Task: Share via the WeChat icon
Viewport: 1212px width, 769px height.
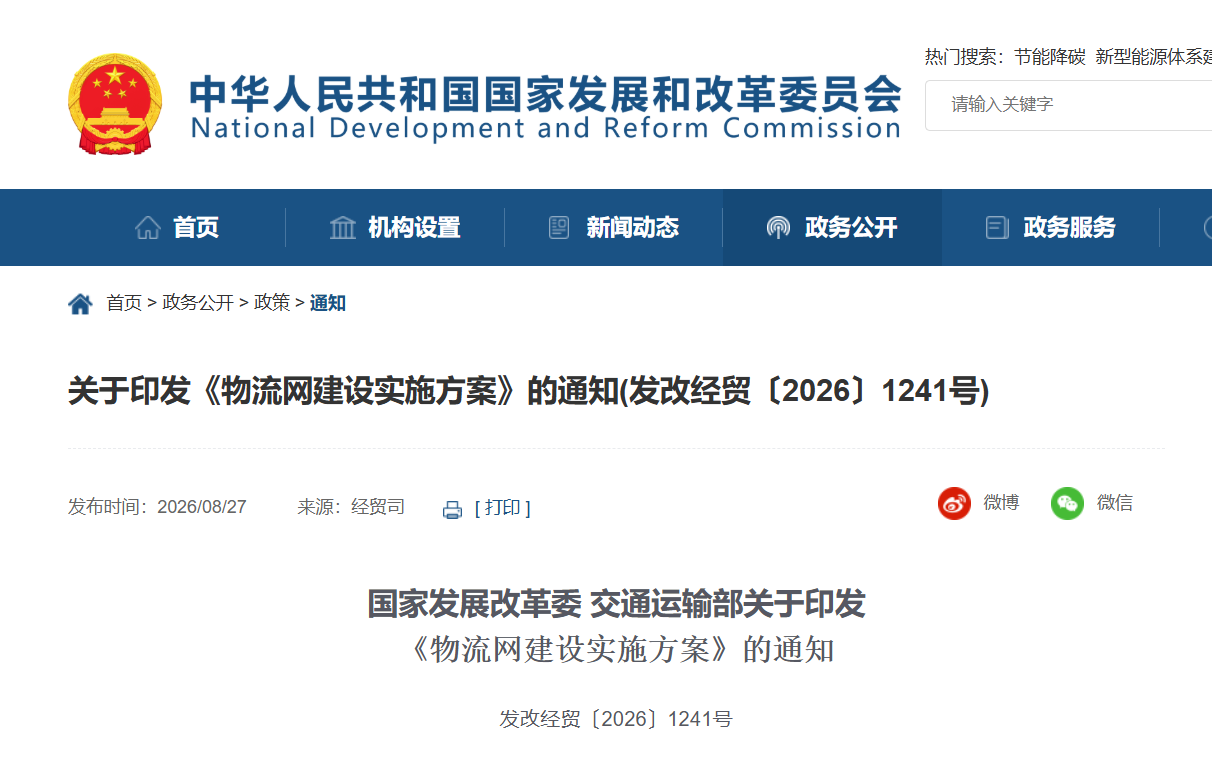Action: [1067, 503]
